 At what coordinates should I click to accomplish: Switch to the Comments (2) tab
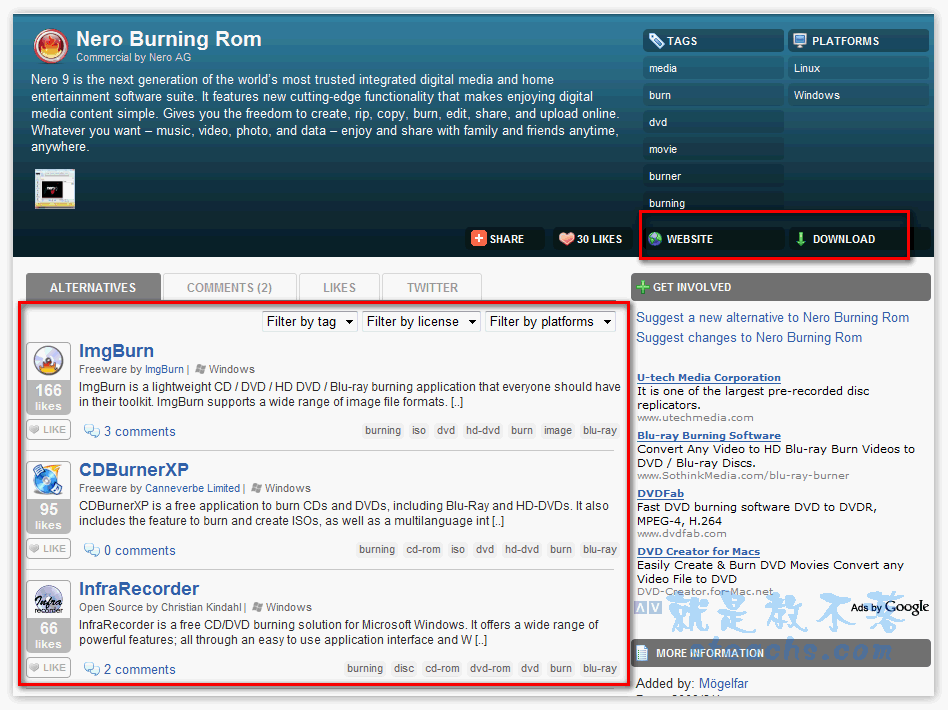(229, 287)
